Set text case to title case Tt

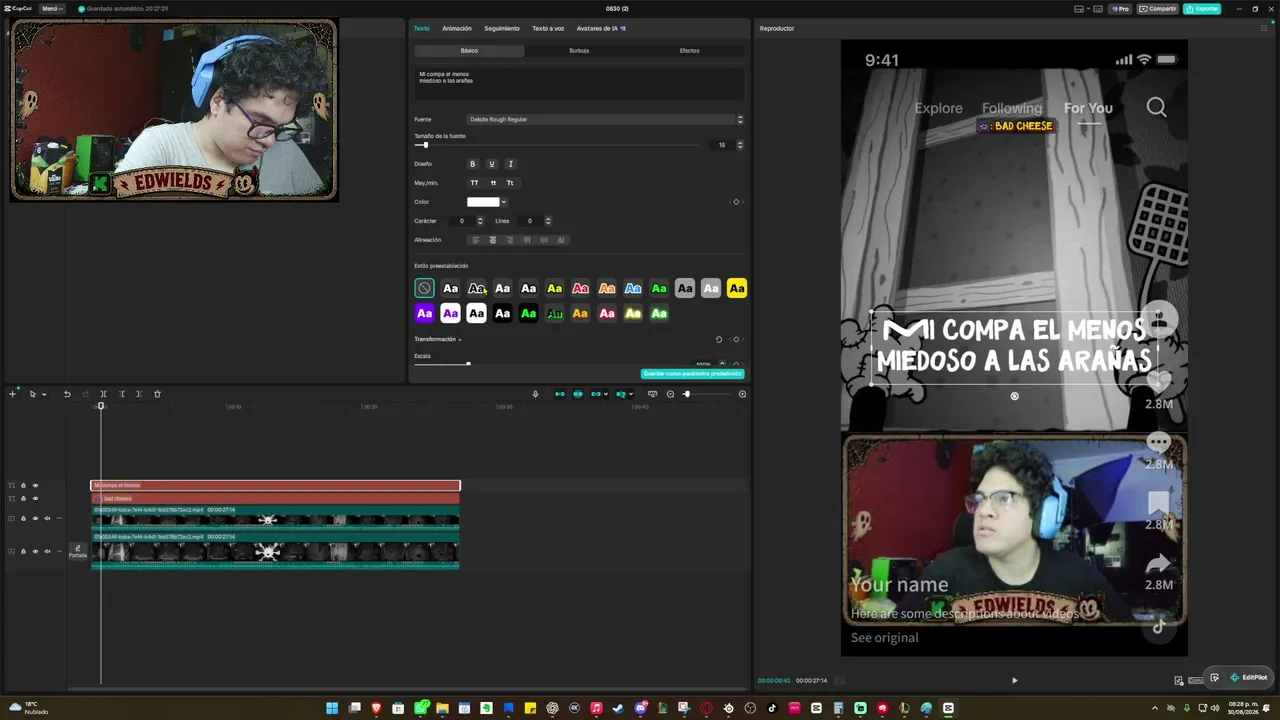tap(510, 183)
